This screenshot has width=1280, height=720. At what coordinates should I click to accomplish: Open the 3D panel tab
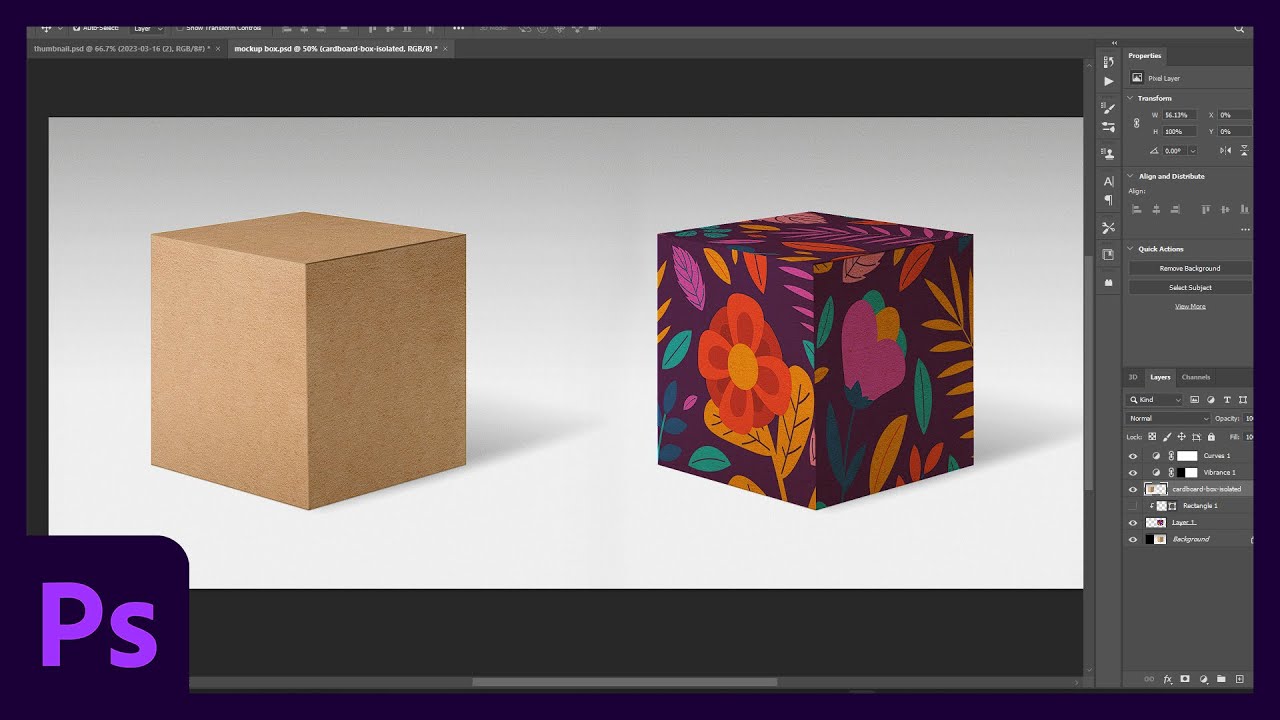[1133, 377]
